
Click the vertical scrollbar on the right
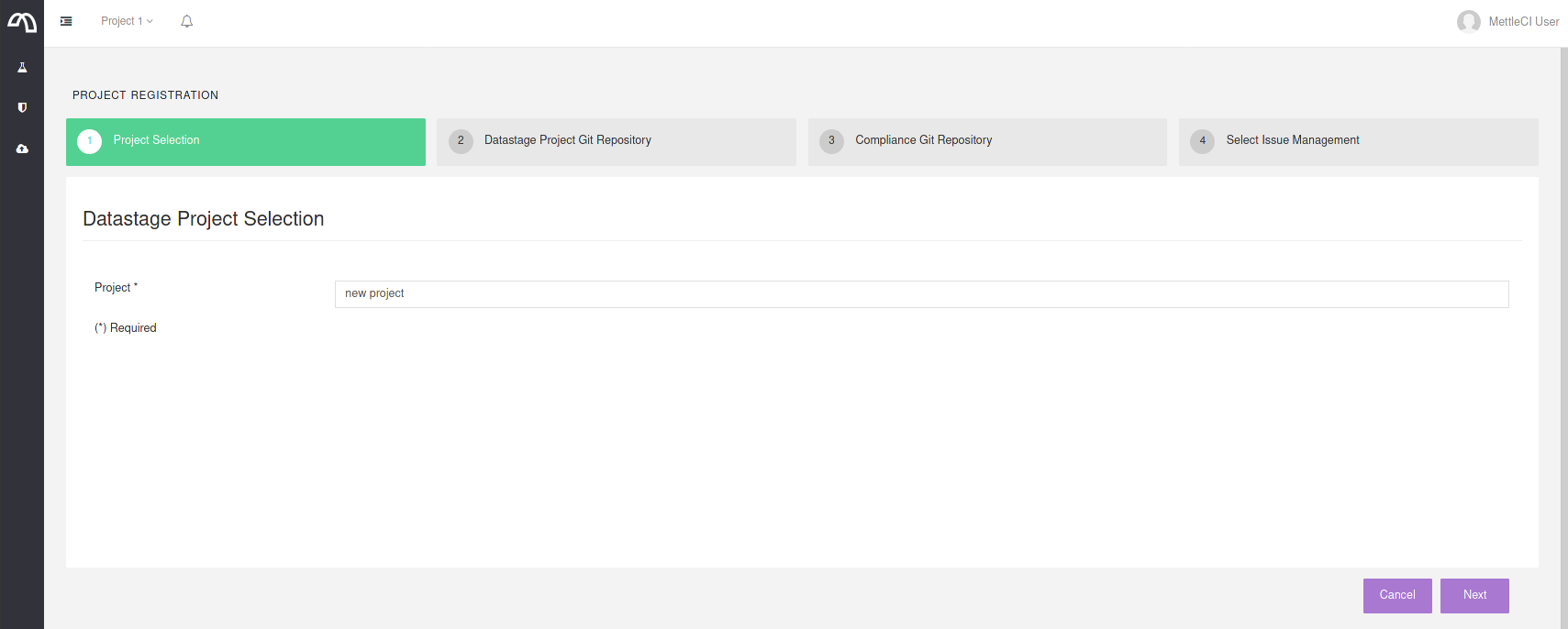tap(1563, 337)
